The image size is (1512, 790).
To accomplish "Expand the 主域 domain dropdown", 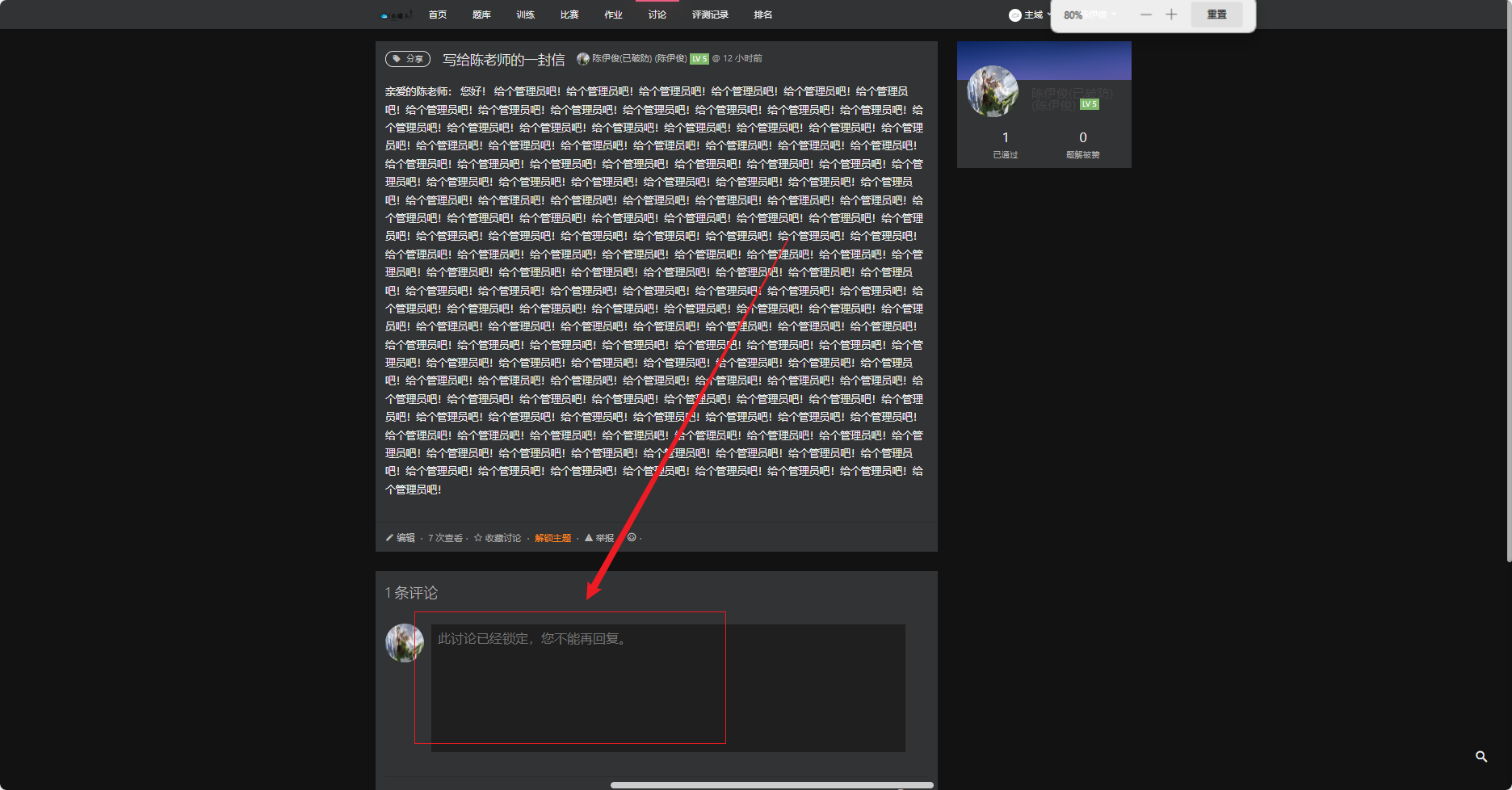I will pos(1030,15).
